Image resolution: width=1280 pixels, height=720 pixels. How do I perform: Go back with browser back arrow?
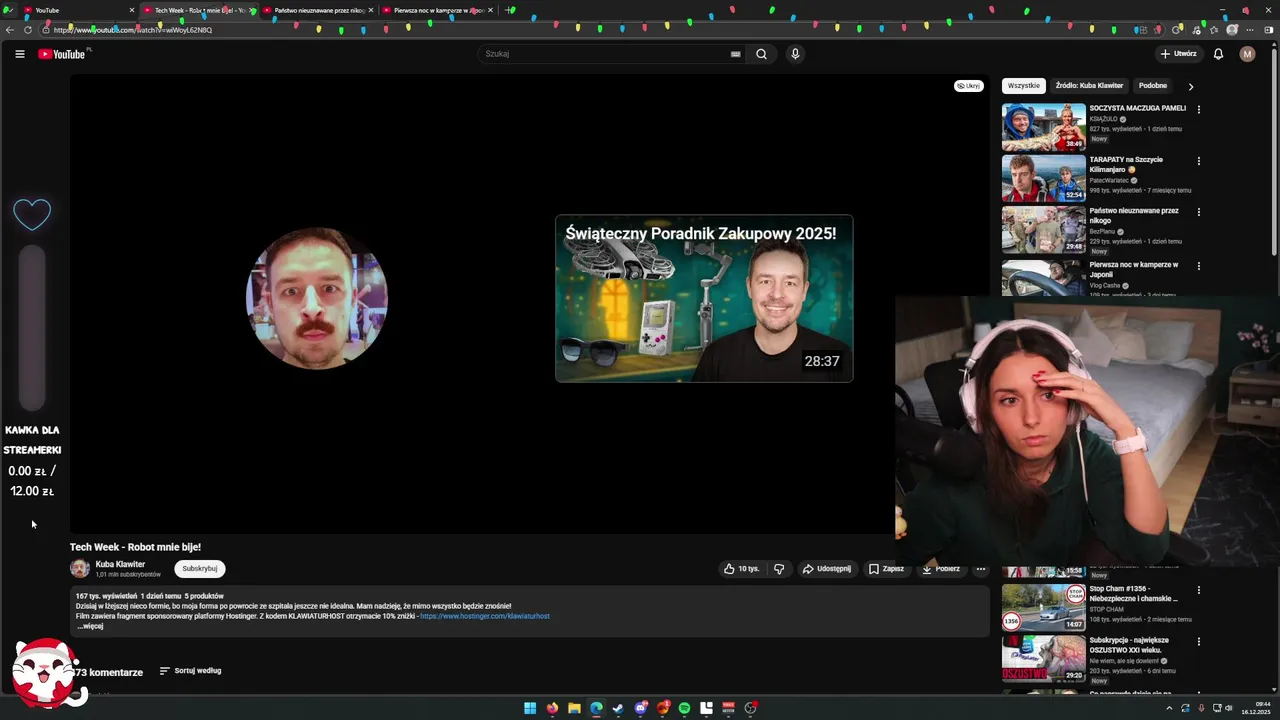tap(10, 30)
